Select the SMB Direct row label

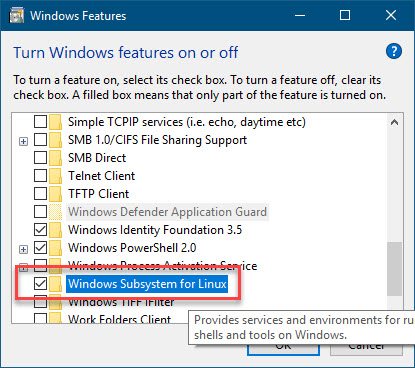pos(97,158)
